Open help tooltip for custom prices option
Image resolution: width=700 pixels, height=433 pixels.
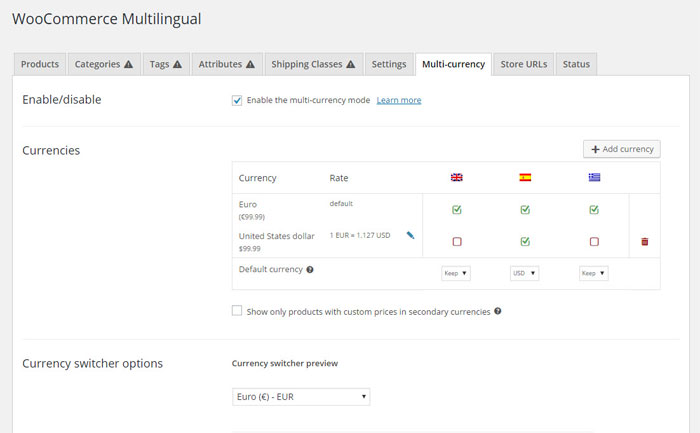[497, 311]
